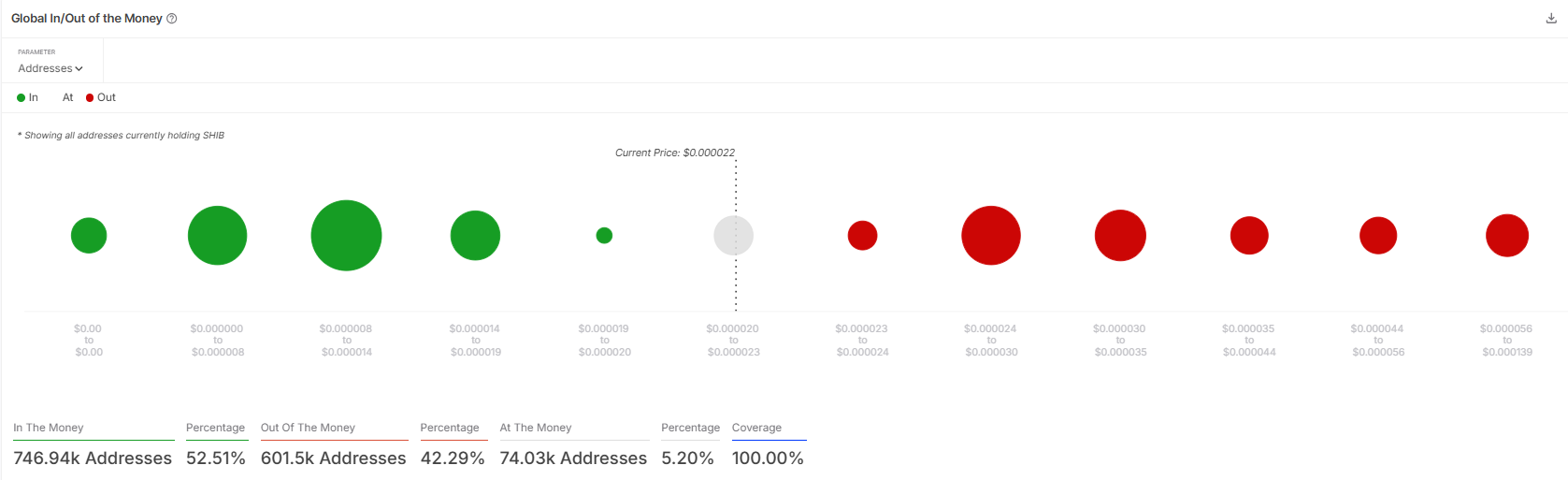Click the At The Money heading
1568x480 pixels.
[x=536, y=428]
